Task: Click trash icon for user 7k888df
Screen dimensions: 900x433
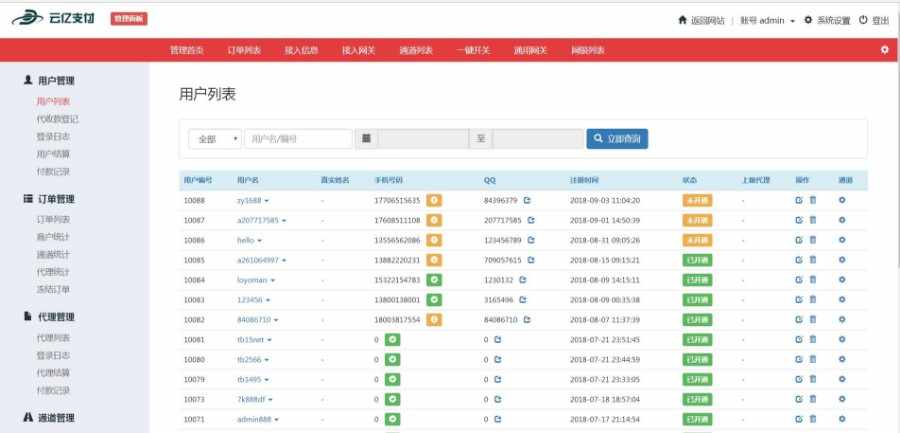Action: click(813, 399)
